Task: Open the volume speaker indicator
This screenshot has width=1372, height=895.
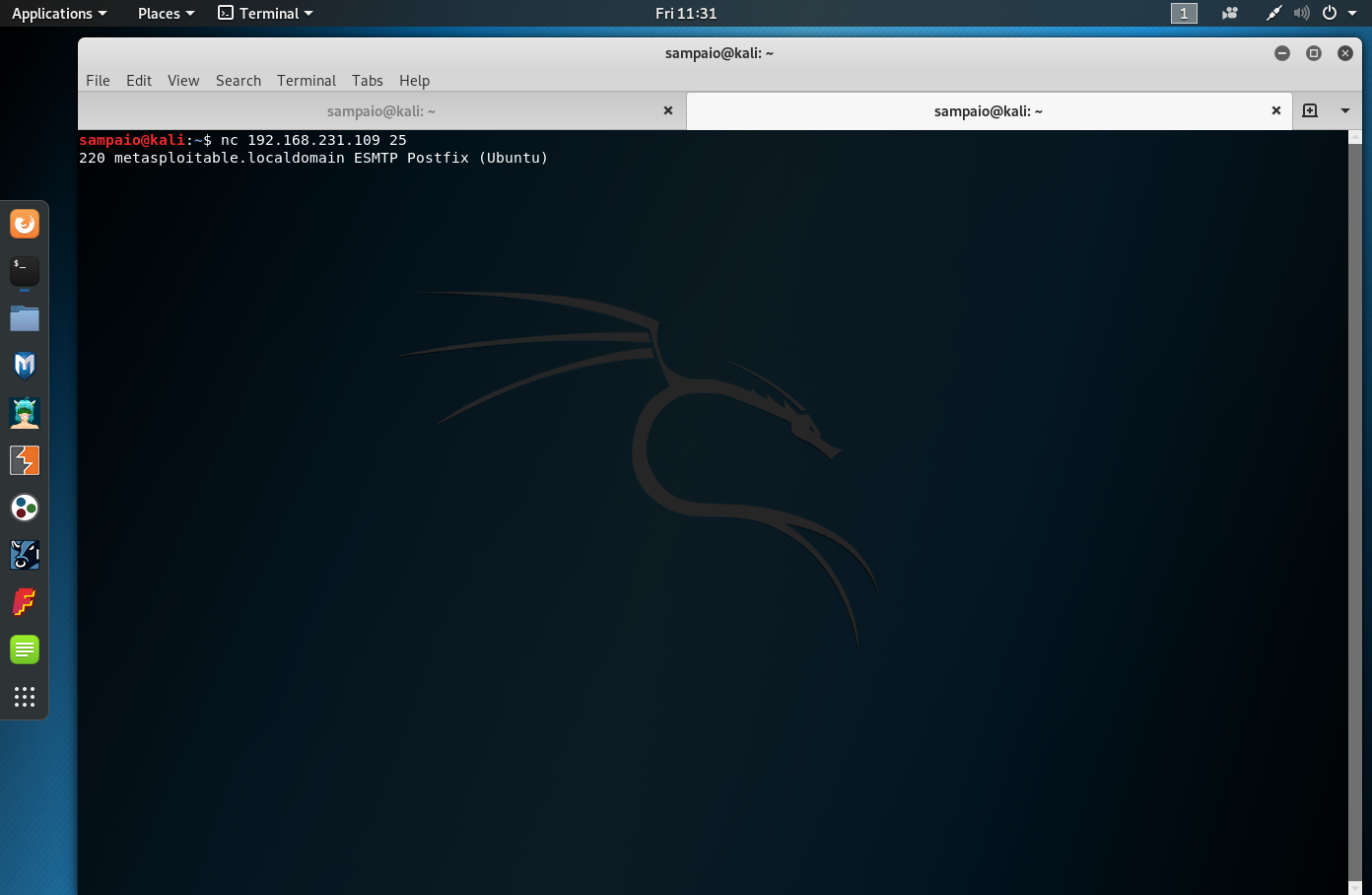Action: tap(1302, 13)
